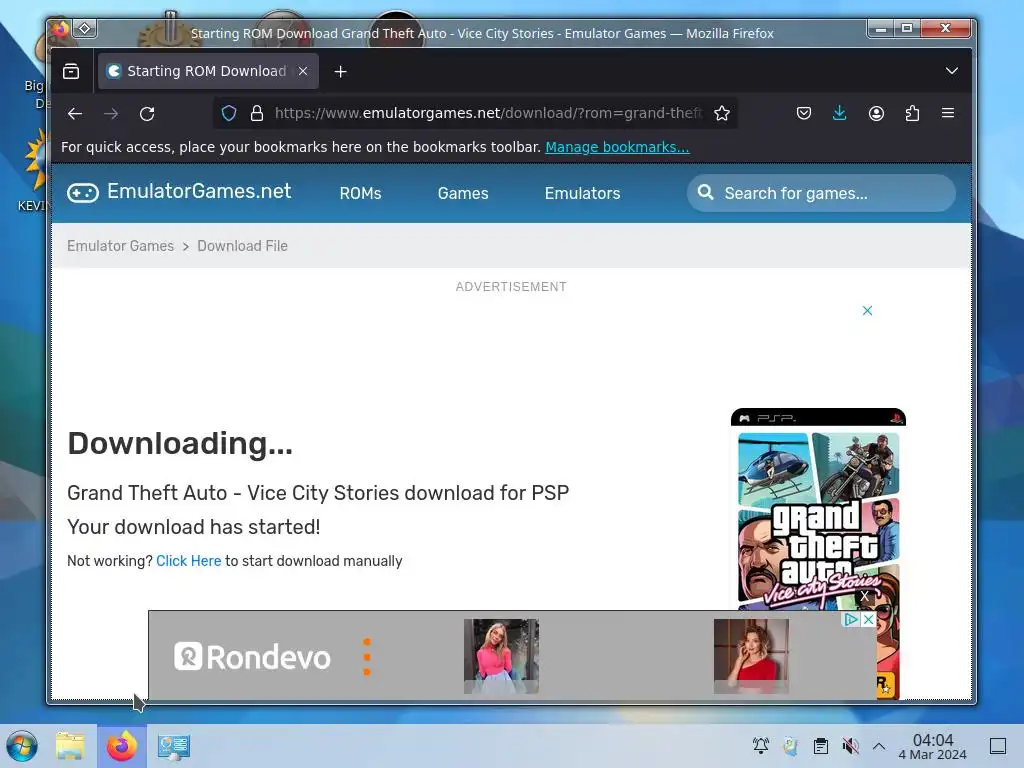Viewport: 1024px width, 768px height.
Task: Open the Firefox View icon
Action: coord(71,71)
